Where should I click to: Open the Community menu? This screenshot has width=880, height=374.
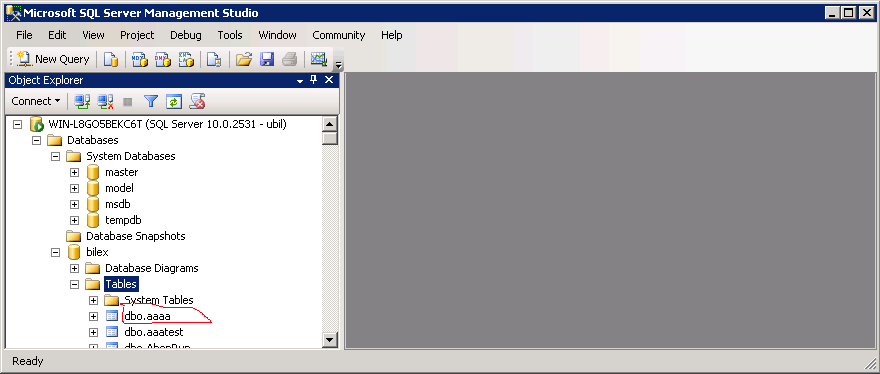tap(338, 35)
